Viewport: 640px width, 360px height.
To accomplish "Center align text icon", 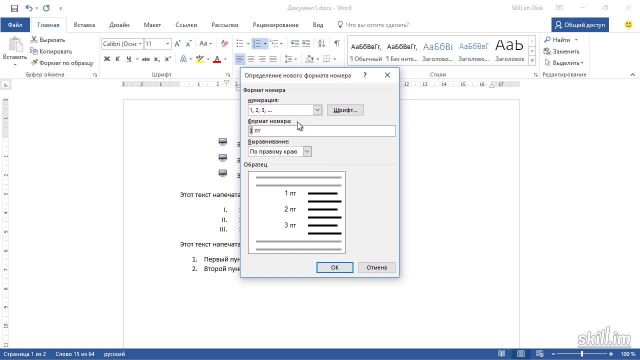I will point(251,59).
